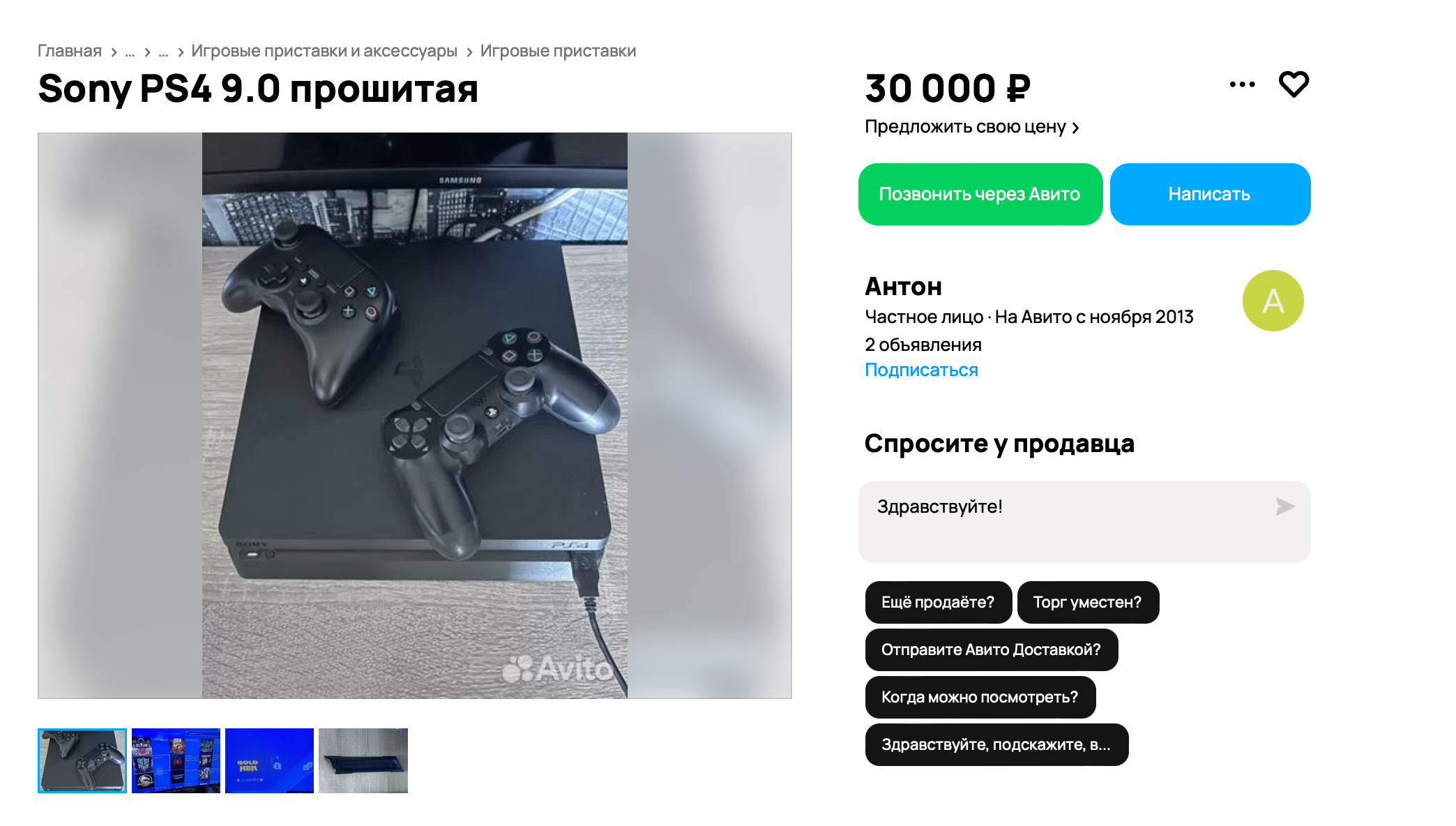Open fourth thumbnail showing console side
Image resolution: width=1456 pixels, height=826 pixels.
(363, 760)
